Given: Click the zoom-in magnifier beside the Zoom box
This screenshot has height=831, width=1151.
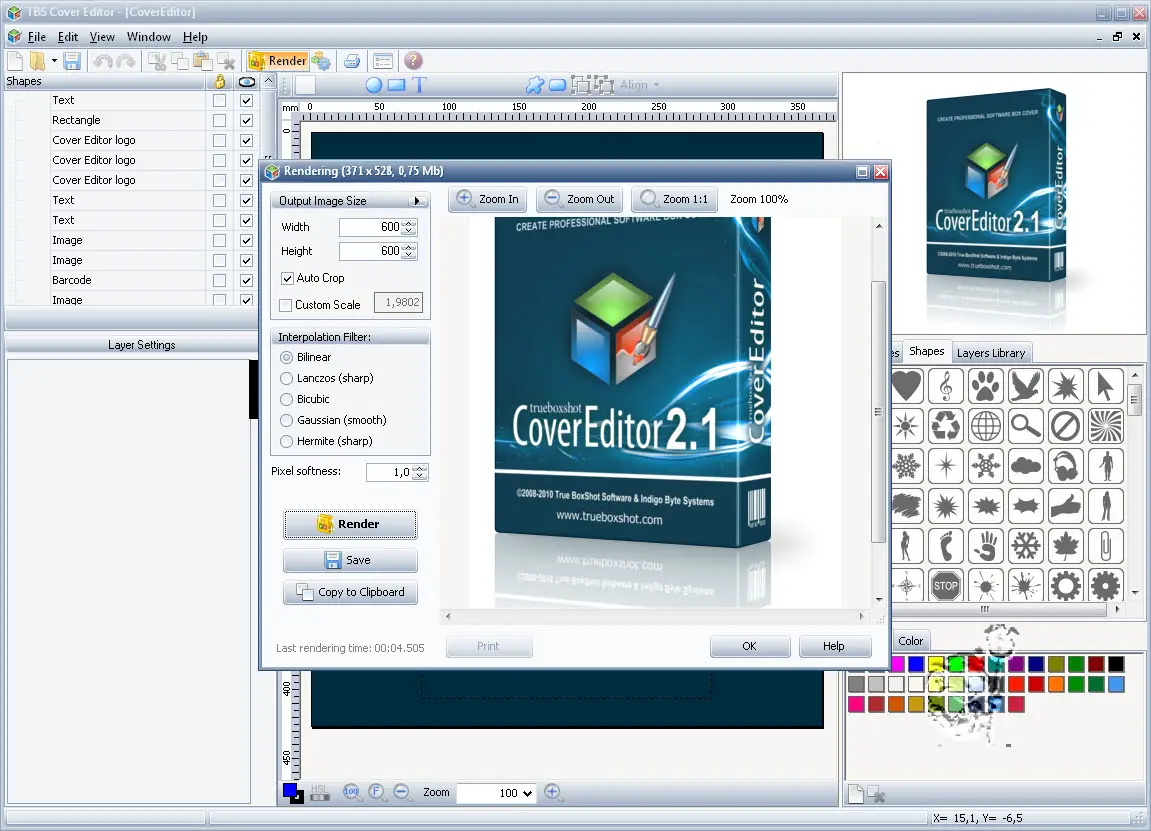Looking at the screenshot, I should (x=553, y=792).
